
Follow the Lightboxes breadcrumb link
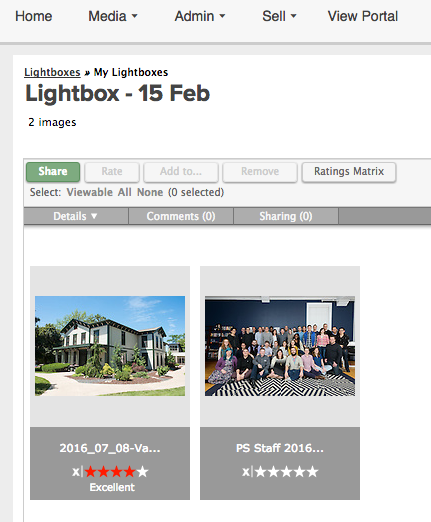pos(52,72)
